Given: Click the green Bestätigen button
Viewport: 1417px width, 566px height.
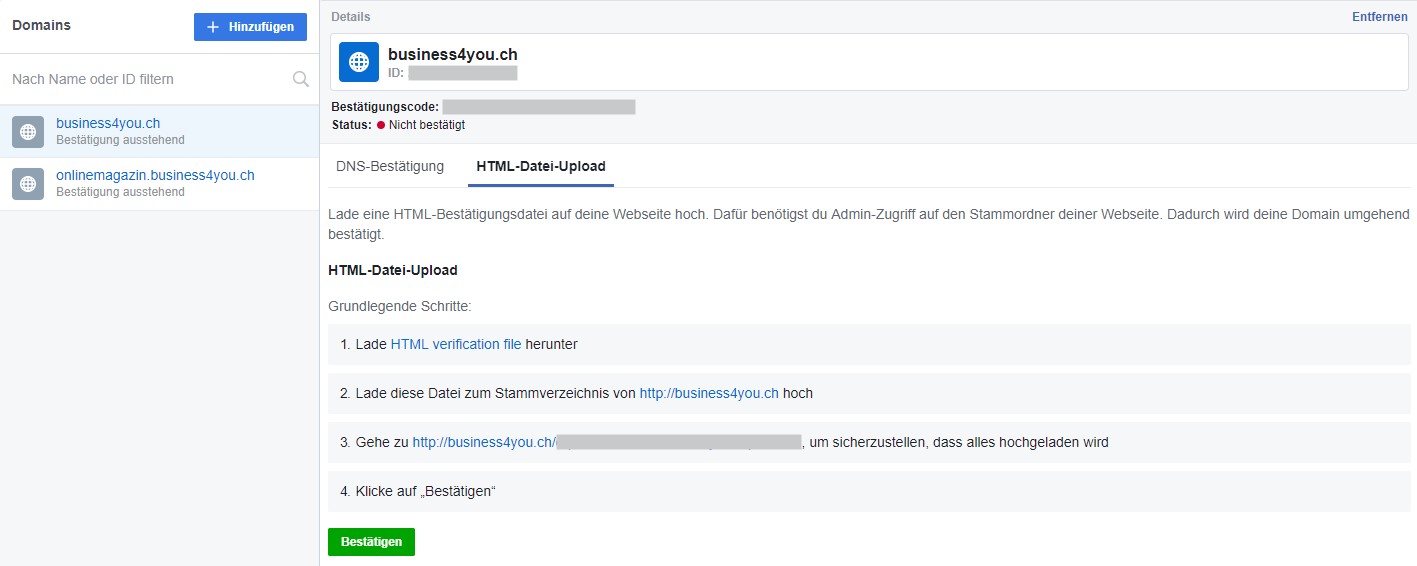Looking at the screenshot, I should pos(371,542).
